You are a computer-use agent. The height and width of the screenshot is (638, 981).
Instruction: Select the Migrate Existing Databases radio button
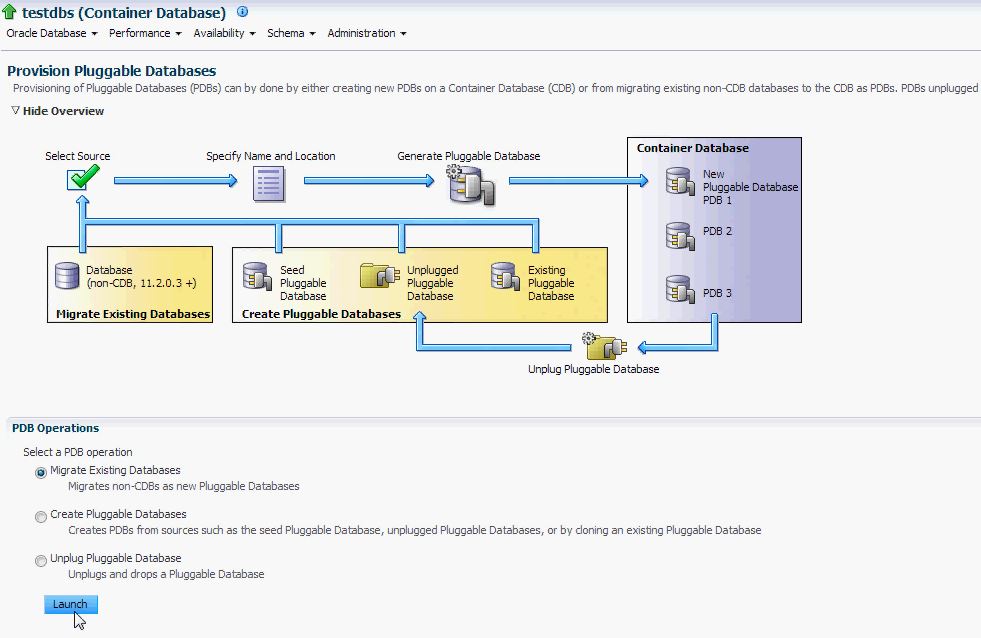40,471
